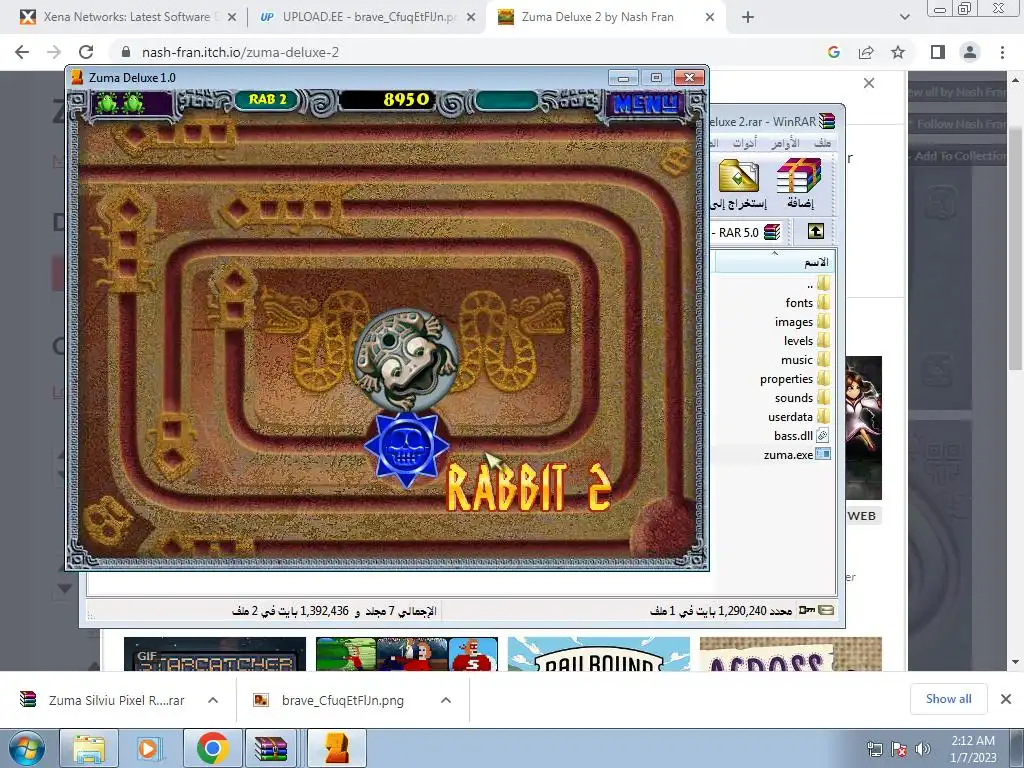Open the MENU button in Zuma
Viewport: 1024px width, 768px height.
point(647,103)
